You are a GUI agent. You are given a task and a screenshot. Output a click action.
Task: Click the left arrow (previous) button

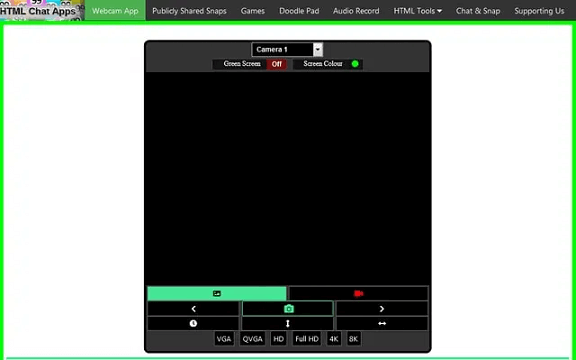193,309
